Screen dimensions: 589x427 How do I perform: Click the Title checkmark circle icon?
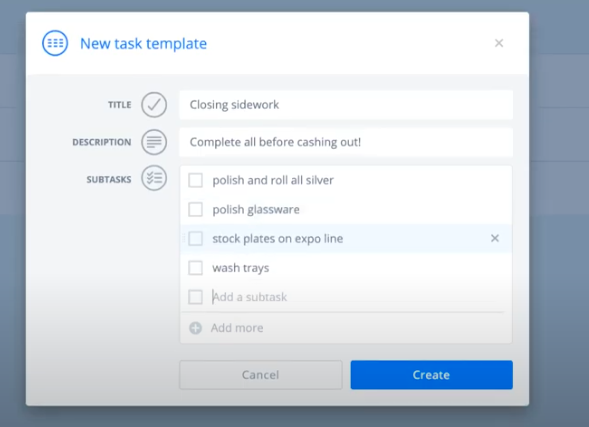154,105
